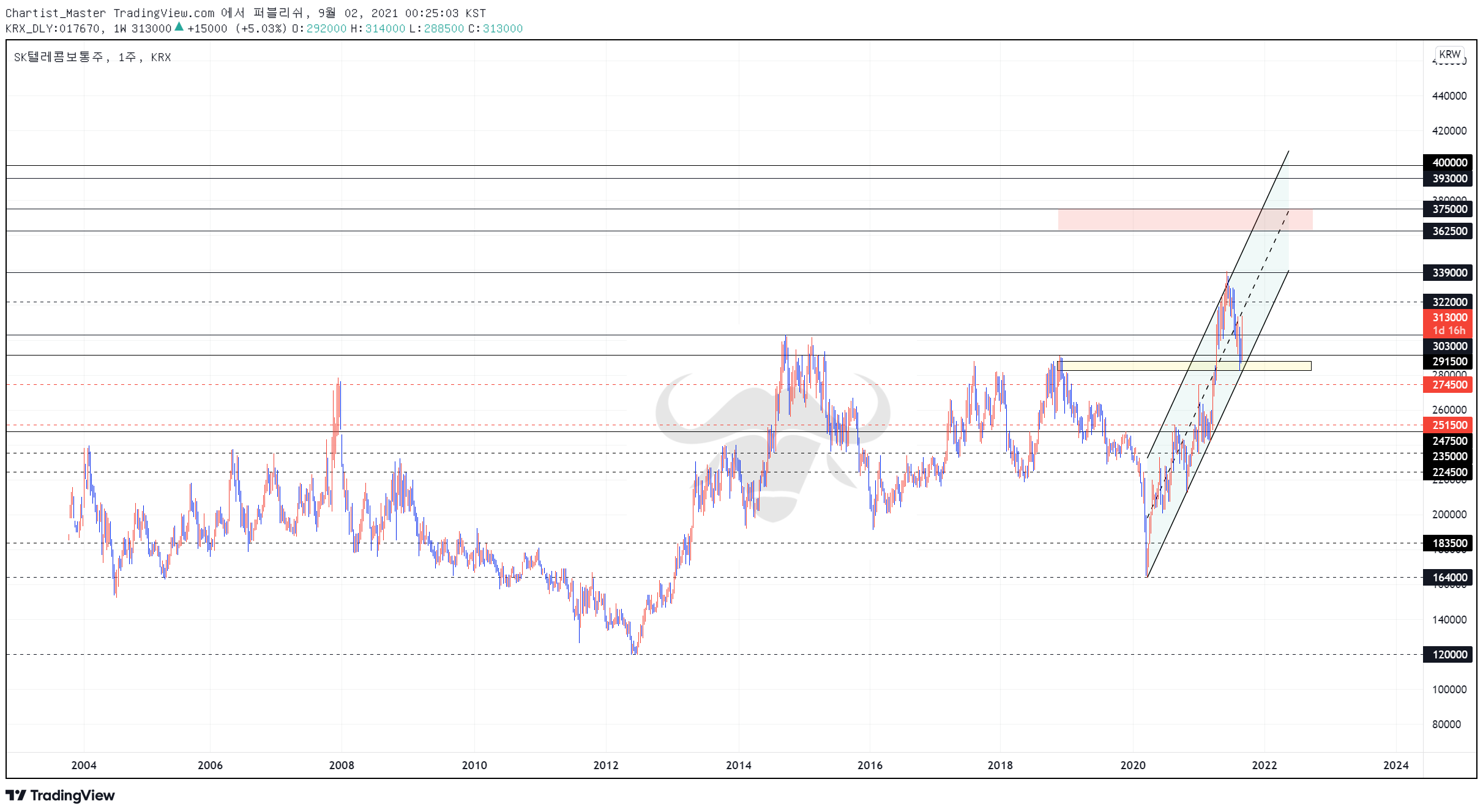
Task: Select the 362500 price level label
Action: click(x=1448, y=231)
